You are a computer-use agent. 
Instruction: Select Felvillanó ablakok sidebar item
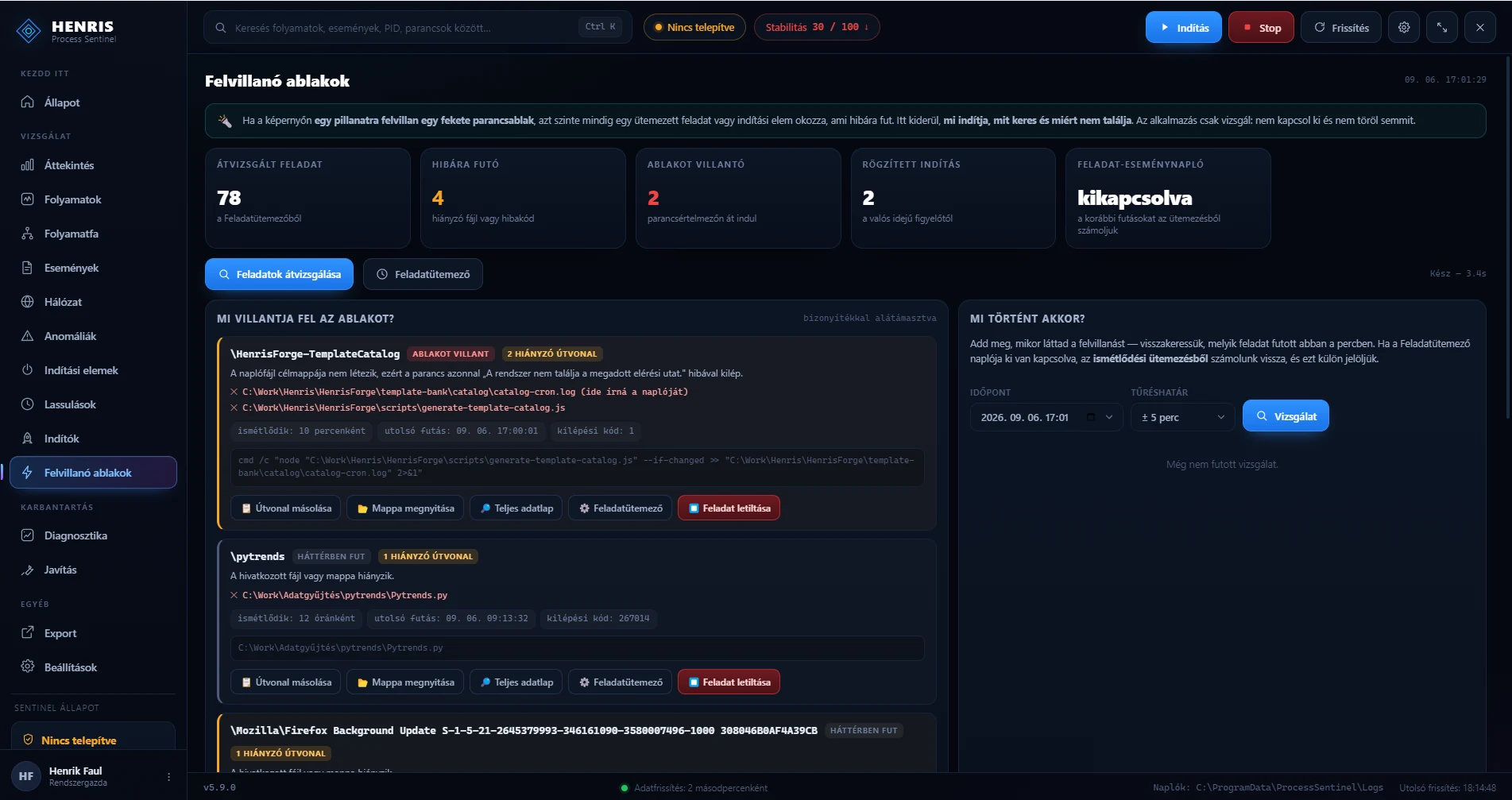[x=93, y=473]
